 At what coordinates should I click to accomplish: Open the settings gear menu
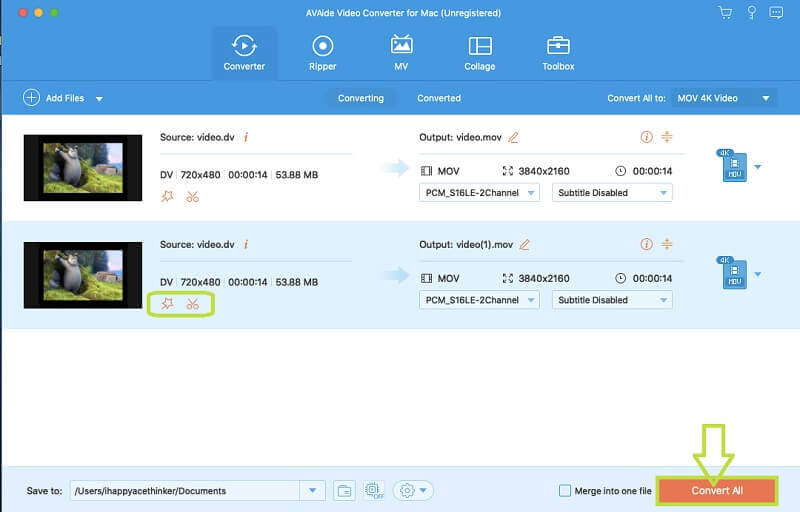413,491
